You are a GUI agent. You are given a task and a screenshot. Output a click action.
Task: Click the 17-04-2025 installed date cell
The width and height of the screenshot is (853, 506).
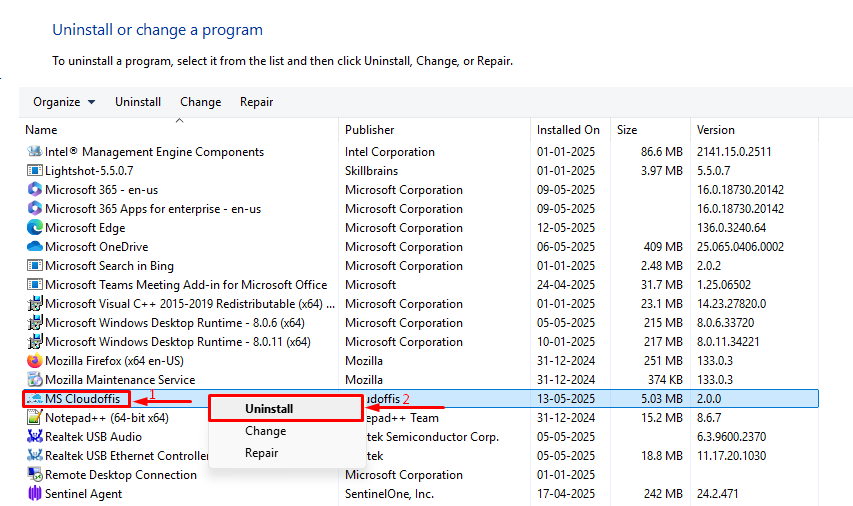click(566, 494)
